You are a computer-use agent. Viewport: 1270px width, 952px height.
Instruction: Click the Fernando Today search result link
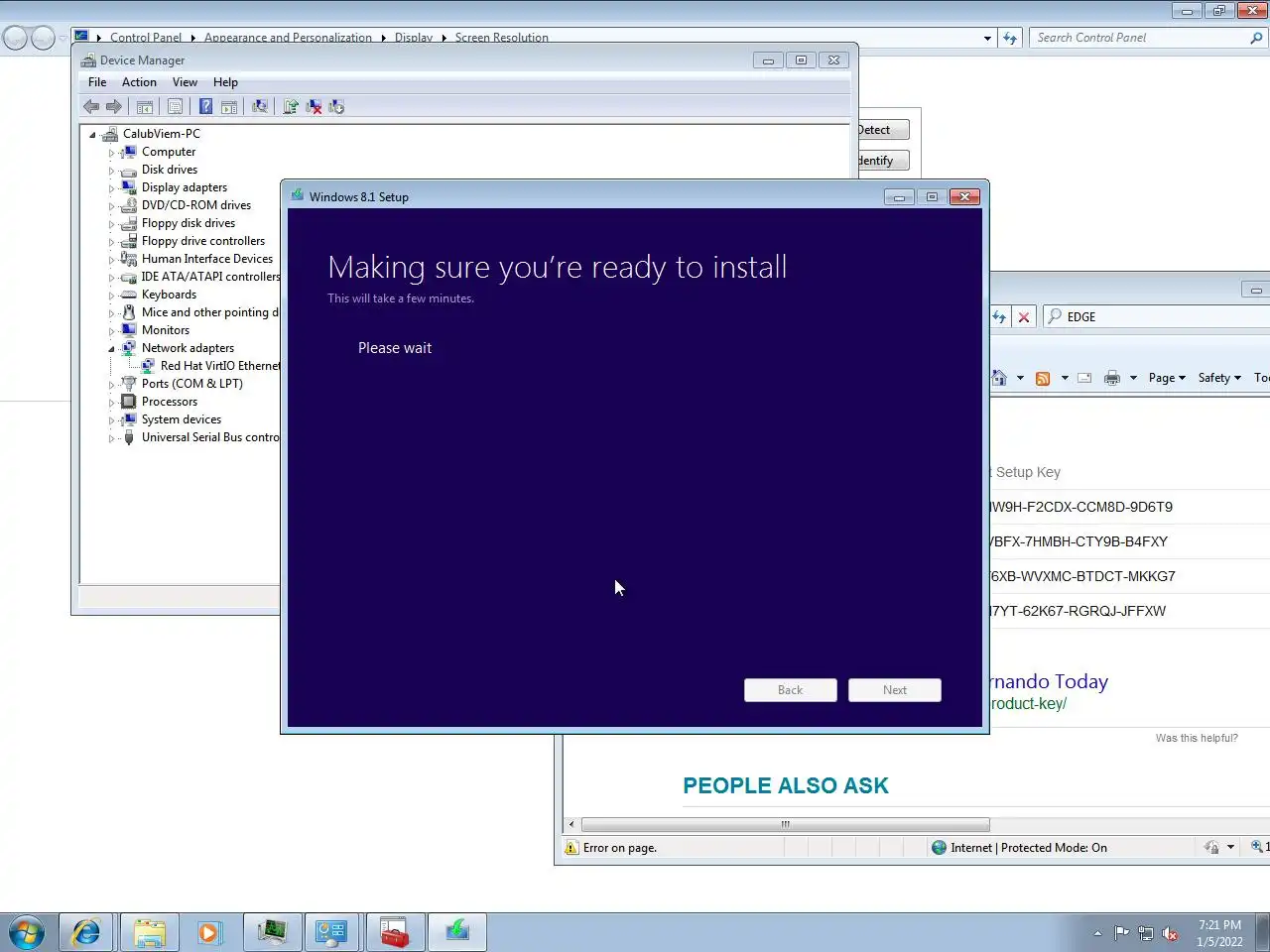click(x=1049, y=681)
